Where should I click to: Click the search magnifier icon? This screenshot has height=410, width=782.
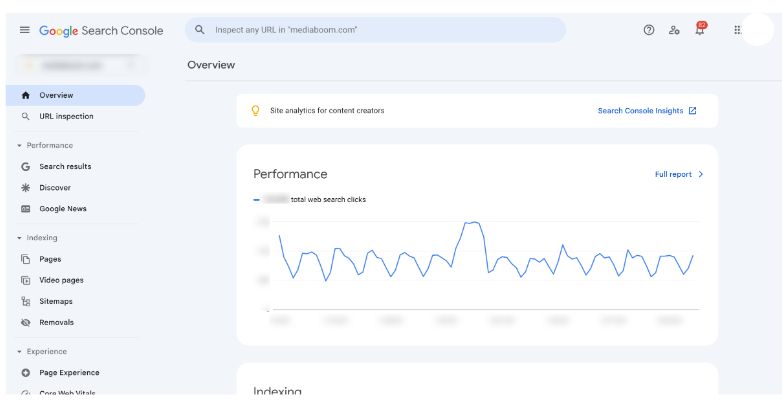pyautogui.click(x=200, y=30)
